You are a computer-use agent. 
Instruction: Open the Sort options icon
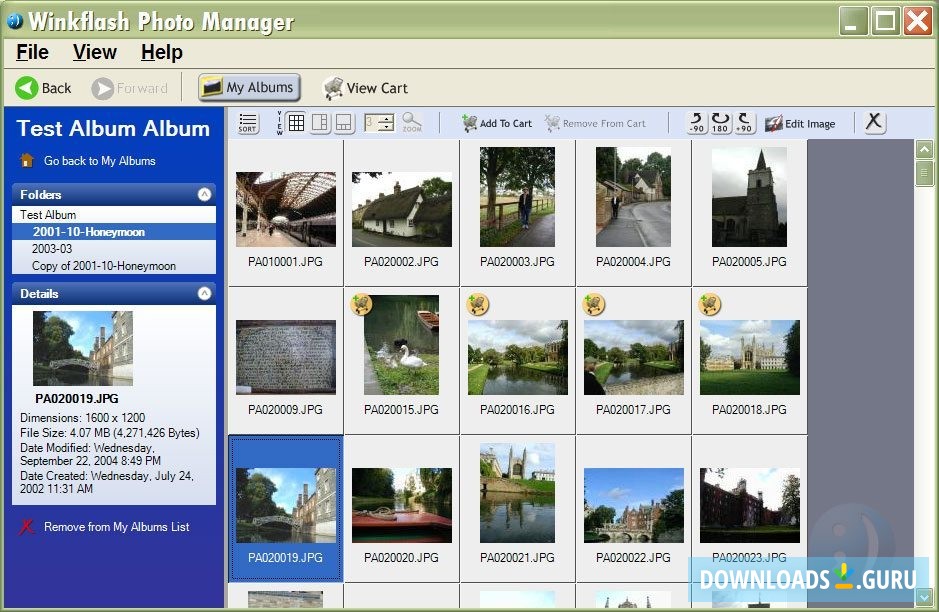[247, 122]
